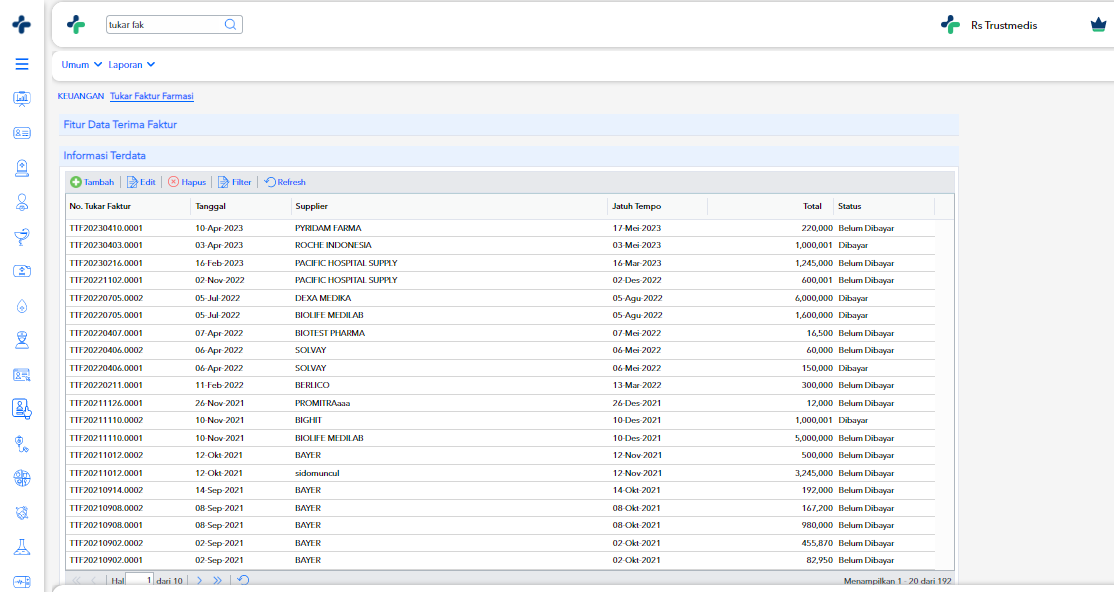This screenshot has height=592, width=1114.
Task: Click the 17-Mei-2023 due date cell
Action: pyautogui.click(x=658, y=228)
